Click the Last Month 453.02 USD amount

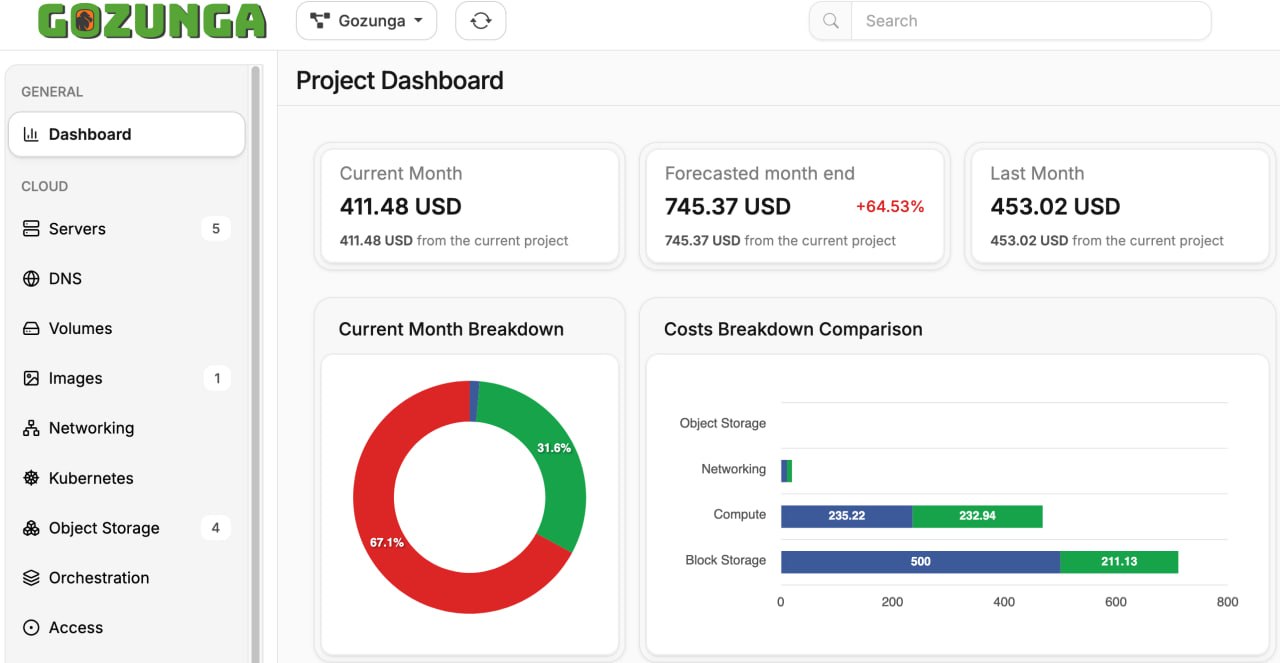coord(1055,207)
